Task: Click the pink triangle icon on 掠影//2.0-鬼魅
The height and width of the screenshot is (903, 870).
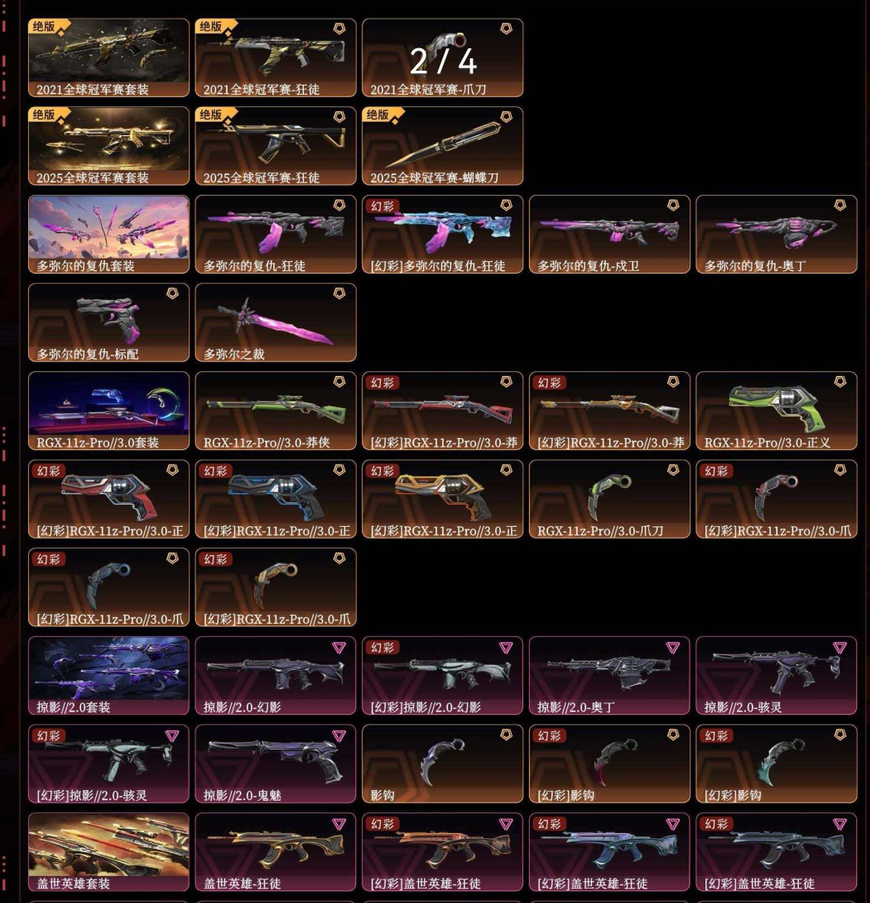Action: click(x=339, y=735)
